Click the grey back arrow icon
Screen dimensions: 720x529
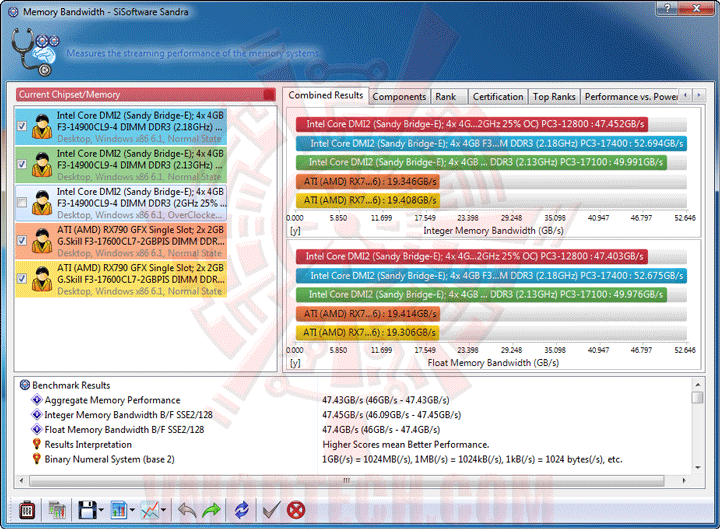187,510
